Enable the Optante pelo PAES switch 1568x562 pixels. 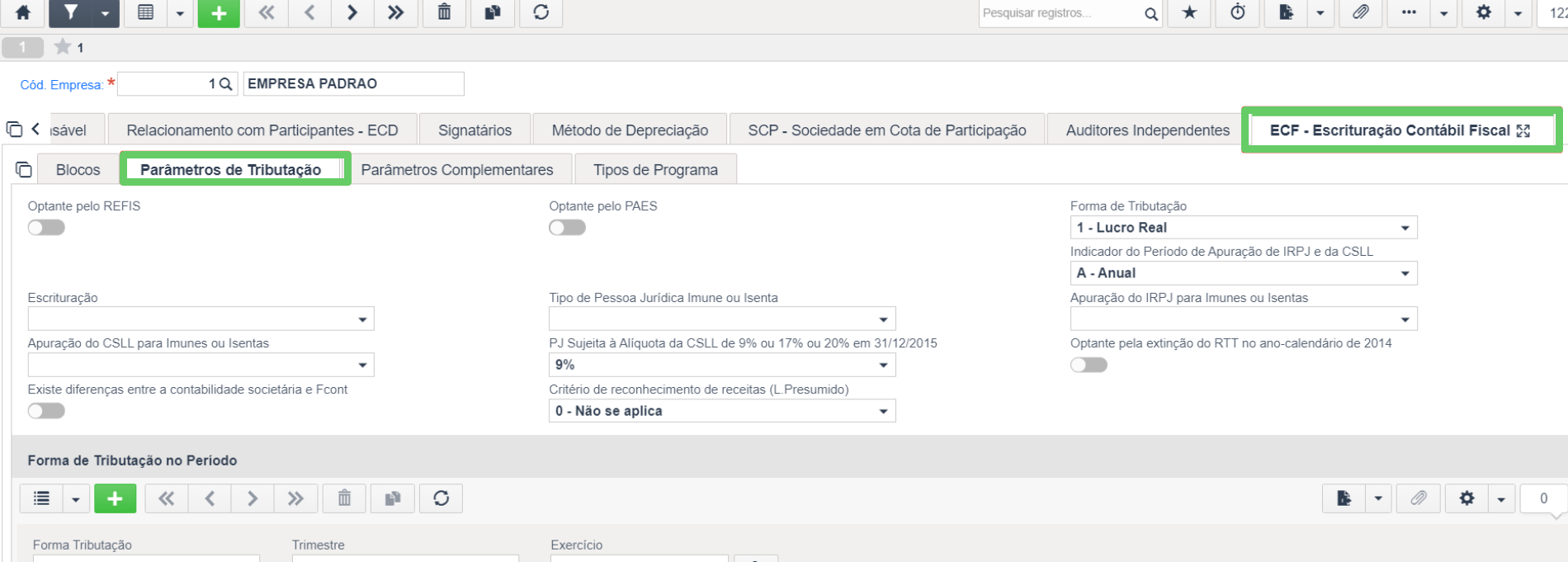567,228
